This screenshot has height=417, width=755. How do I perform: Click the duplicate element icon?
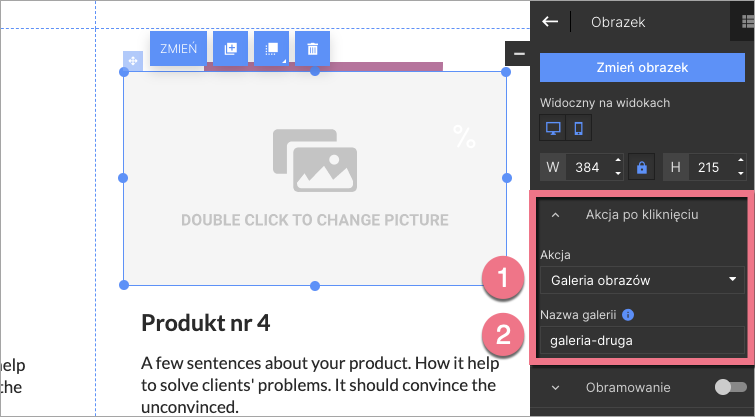[230, 48]
